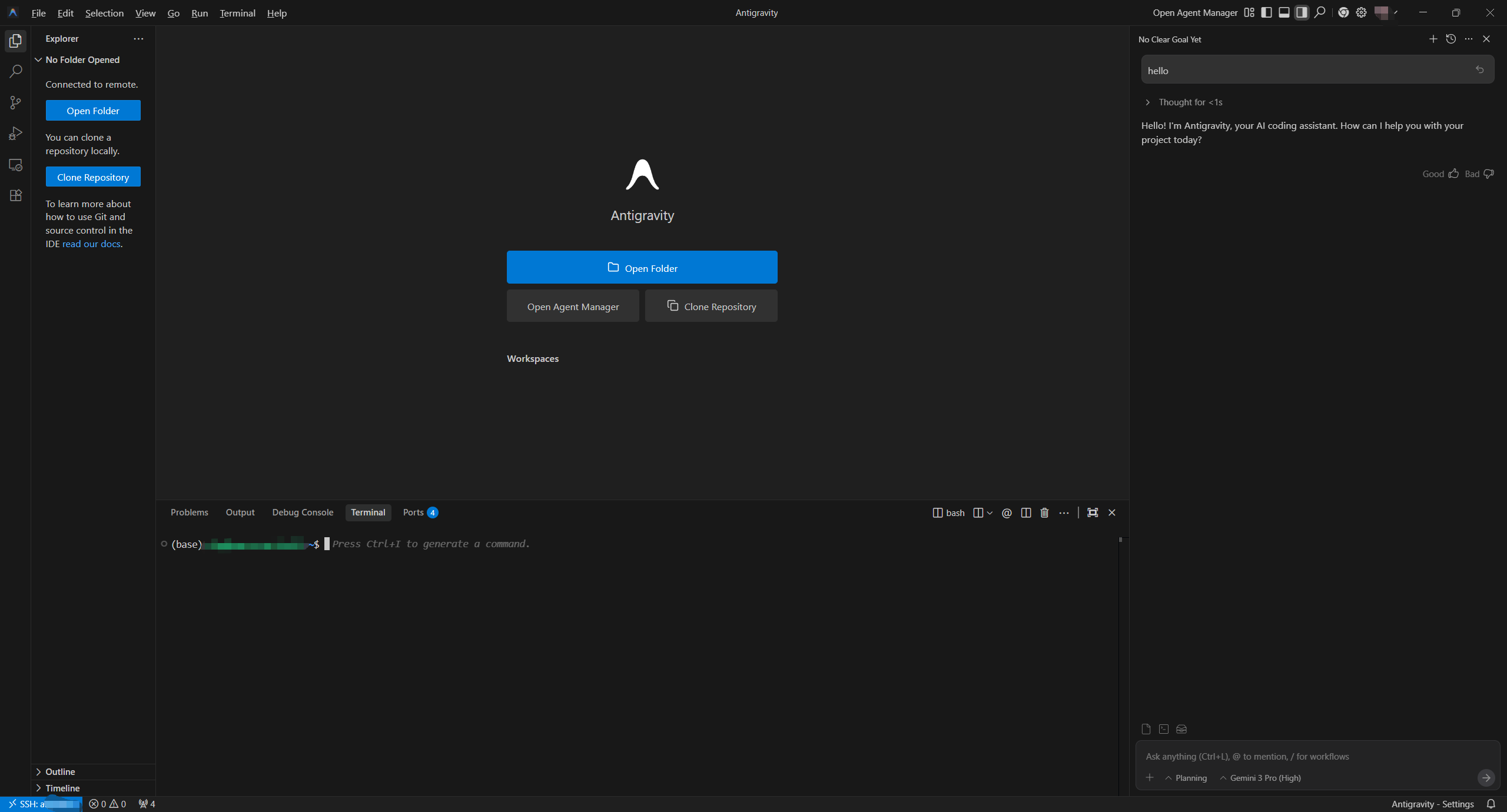This screenshot has height=812, width=1507.
Task: Expand the Thought for <1s section
Action: (x=1184, y=102)
